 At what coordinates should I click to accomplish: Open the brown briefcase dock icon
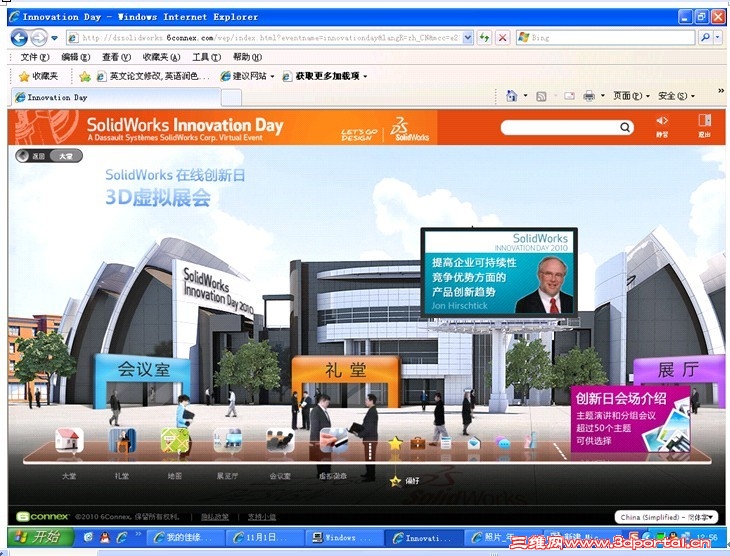pyautogui.click(x=418, y=443)
